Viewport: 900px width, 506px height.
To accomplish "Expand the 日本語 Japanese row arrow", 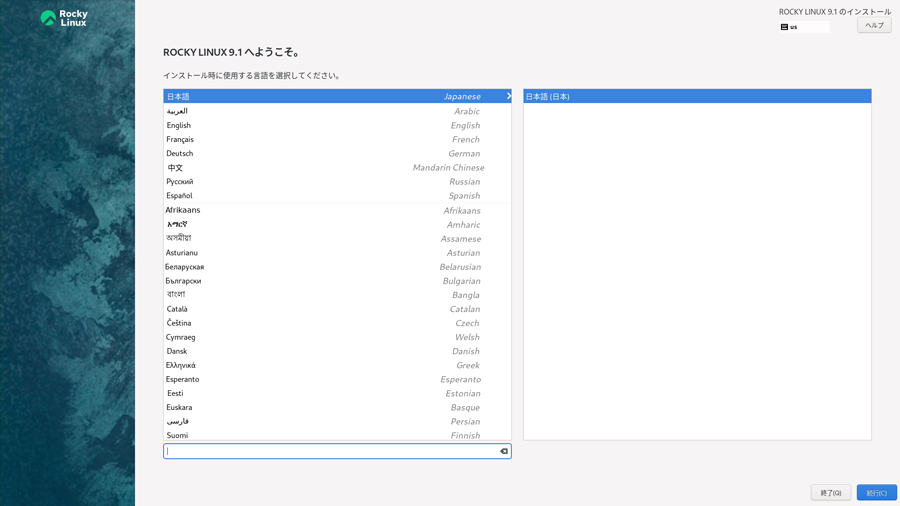I will pos(508,97).
